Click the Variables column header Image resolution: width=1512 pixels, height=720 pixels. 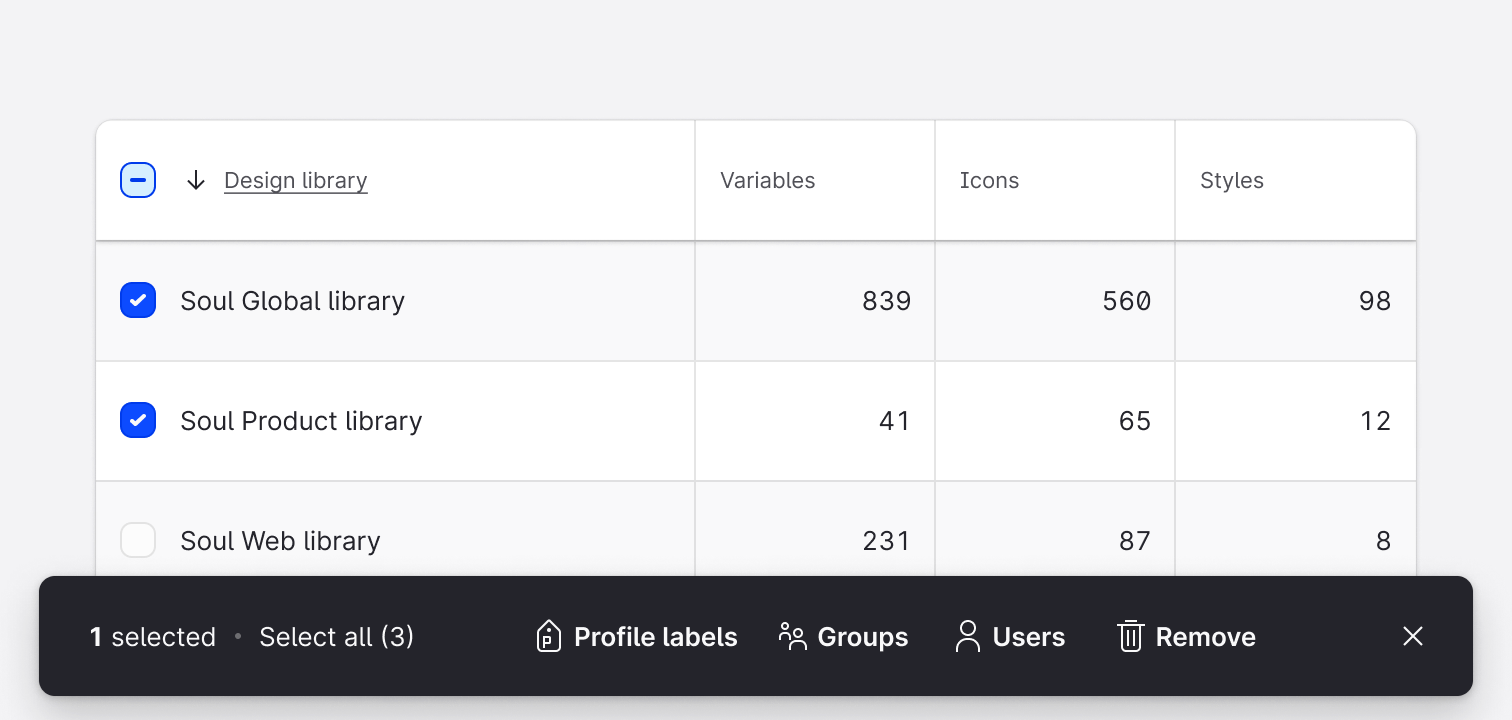tap(768, 180)
